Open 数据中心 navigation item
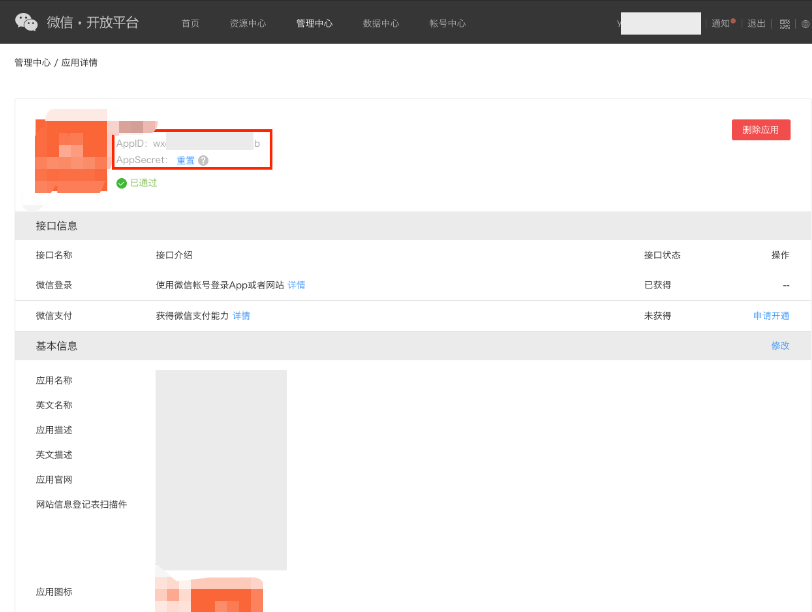This screenshot has height=612, width=812. tap(381, 23)
